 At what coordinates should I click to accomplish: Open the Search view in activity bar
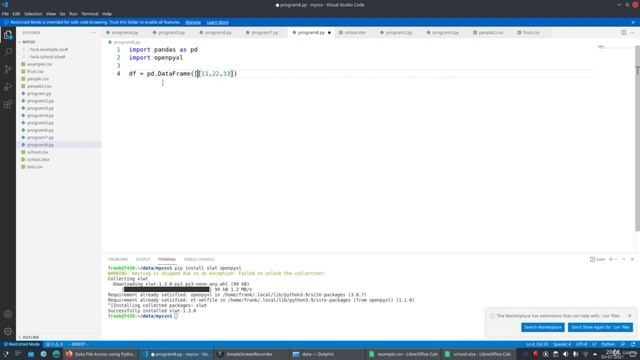coord(8,52)
